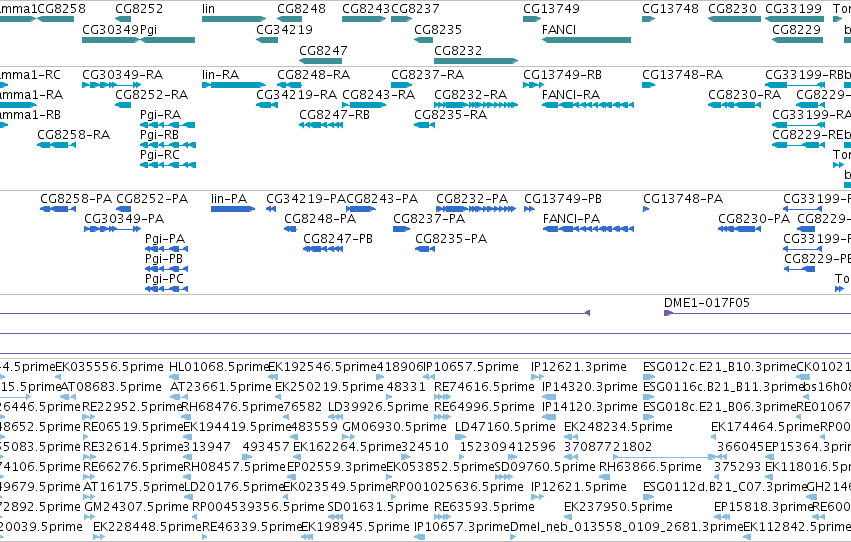Click the FANCI-RA transcript label
Viewport: 851px width, 542px height.
pyautogui.click(x=570, y=94)
